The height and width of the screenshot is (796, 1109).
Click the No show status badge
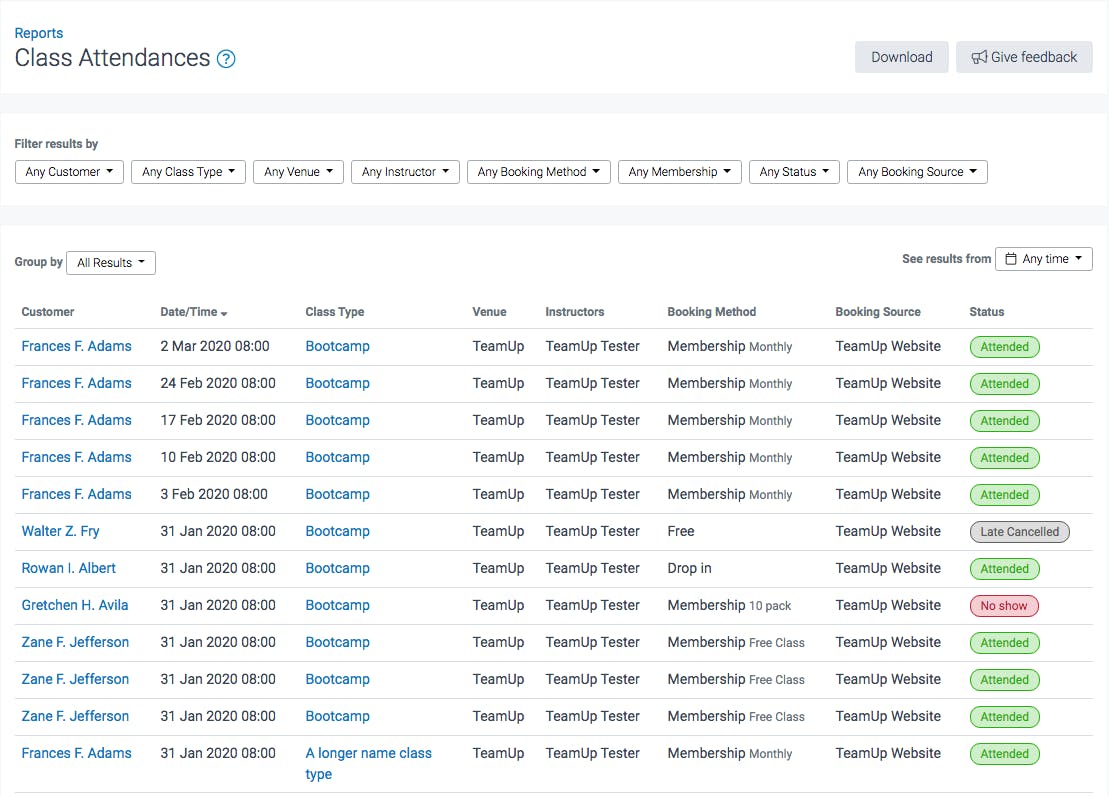pyautogui.click(x=1004, y=605)
